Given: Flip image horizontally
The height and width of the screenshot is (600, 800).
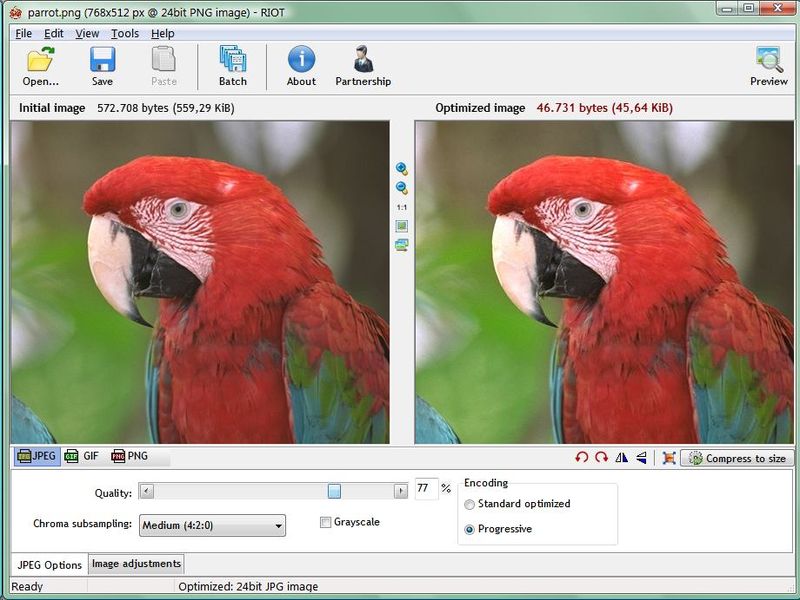Looking at the screenshot, I should coord(621,458).
